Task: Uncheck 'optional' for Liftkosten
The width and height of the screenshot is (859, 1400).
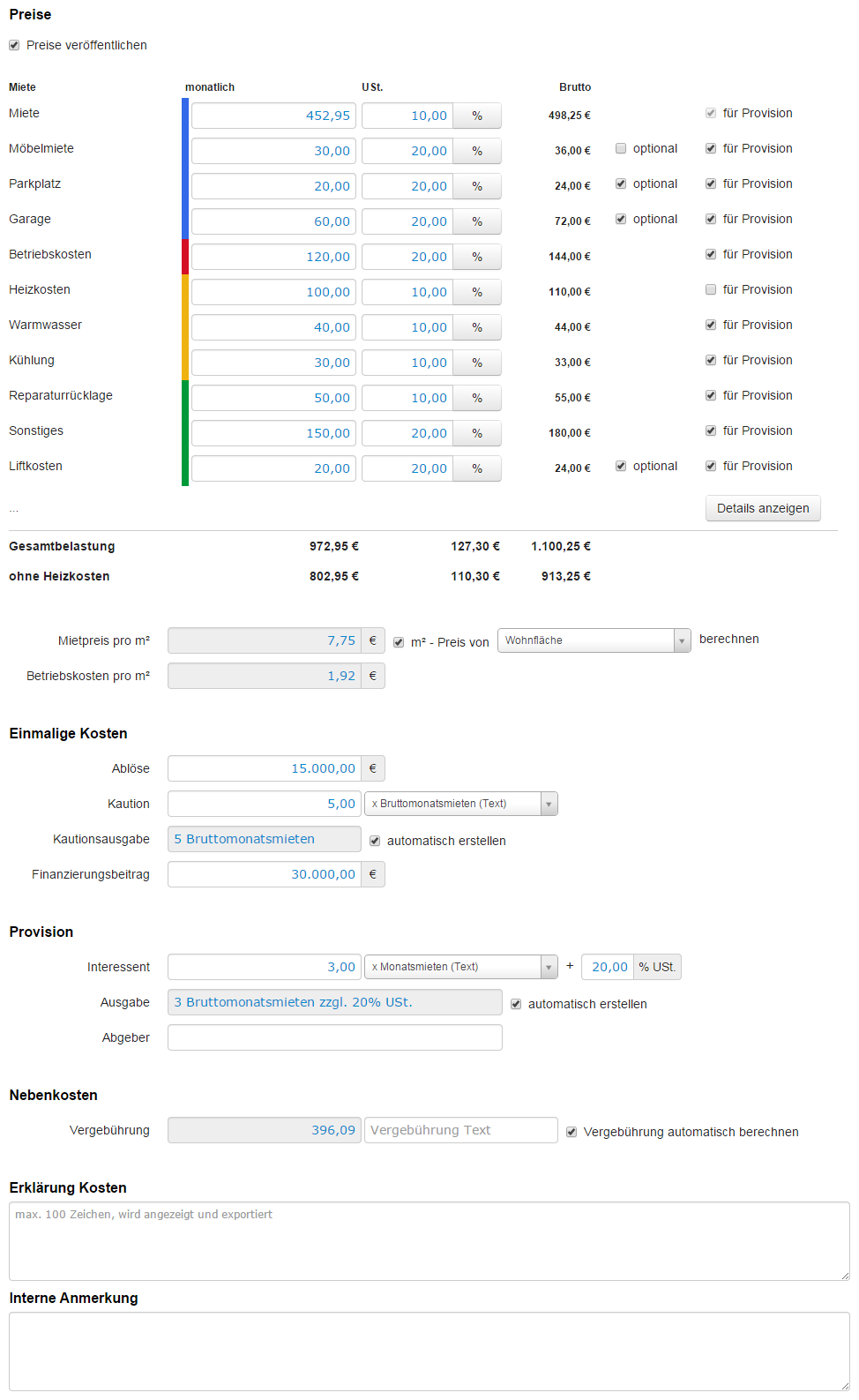Action: click(x=621, y=466)
